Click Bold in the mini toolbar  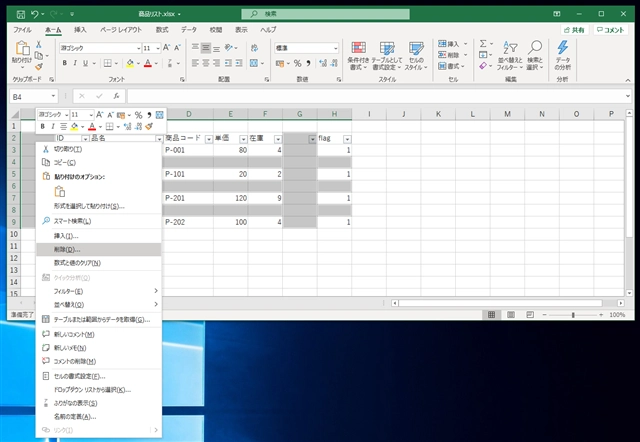(x=42, y=127)
